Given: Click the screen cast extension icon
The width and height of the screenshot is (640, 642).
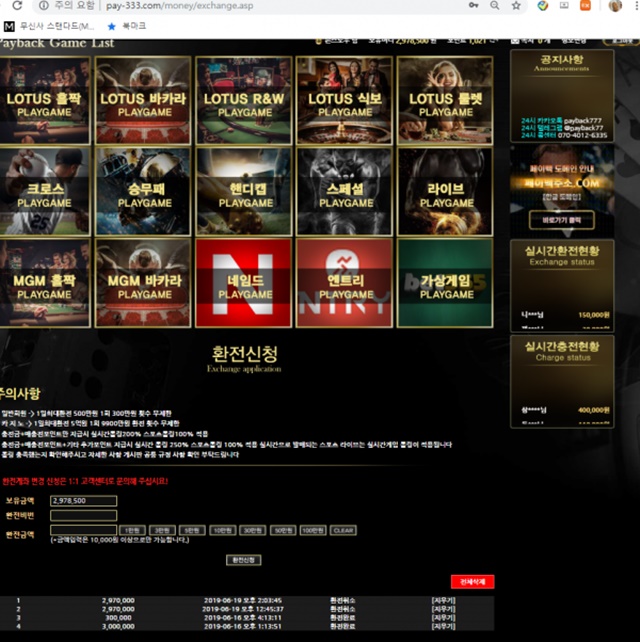Looking at the screenshot, I should click(564, 5).
